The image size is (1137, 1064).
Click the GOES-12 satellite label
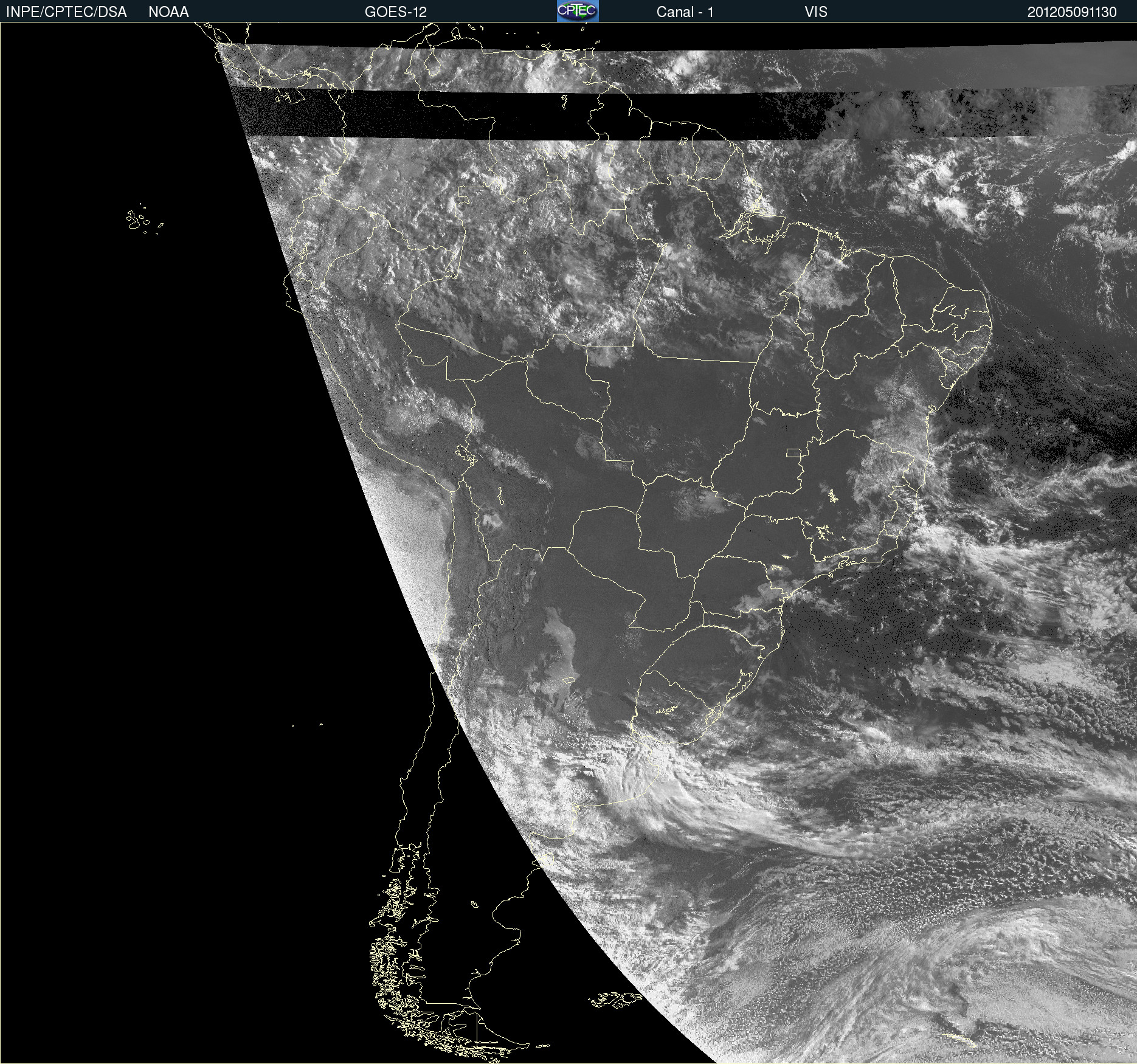[396, 12]
